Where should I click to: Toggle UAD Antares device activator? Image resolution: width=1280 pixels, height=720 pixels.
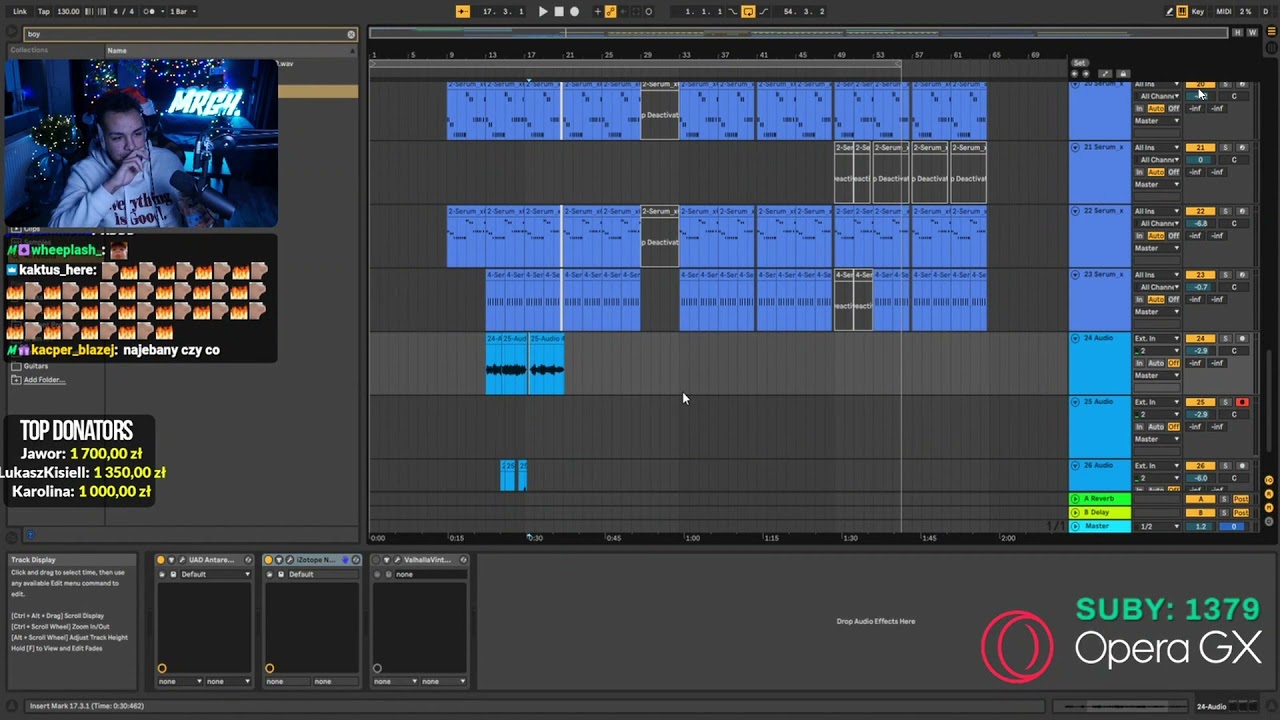(x=161, y=560)
